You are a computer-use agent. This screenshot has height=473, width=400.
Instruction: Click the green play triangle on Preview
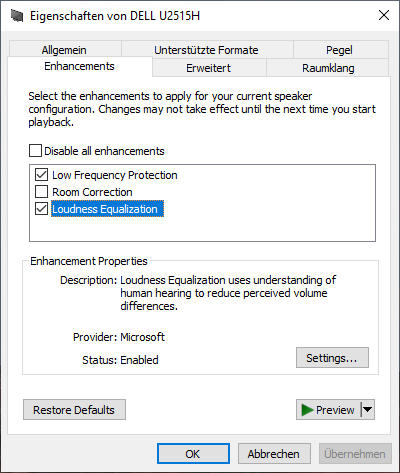pyautogui.click(x=307, y=410)
